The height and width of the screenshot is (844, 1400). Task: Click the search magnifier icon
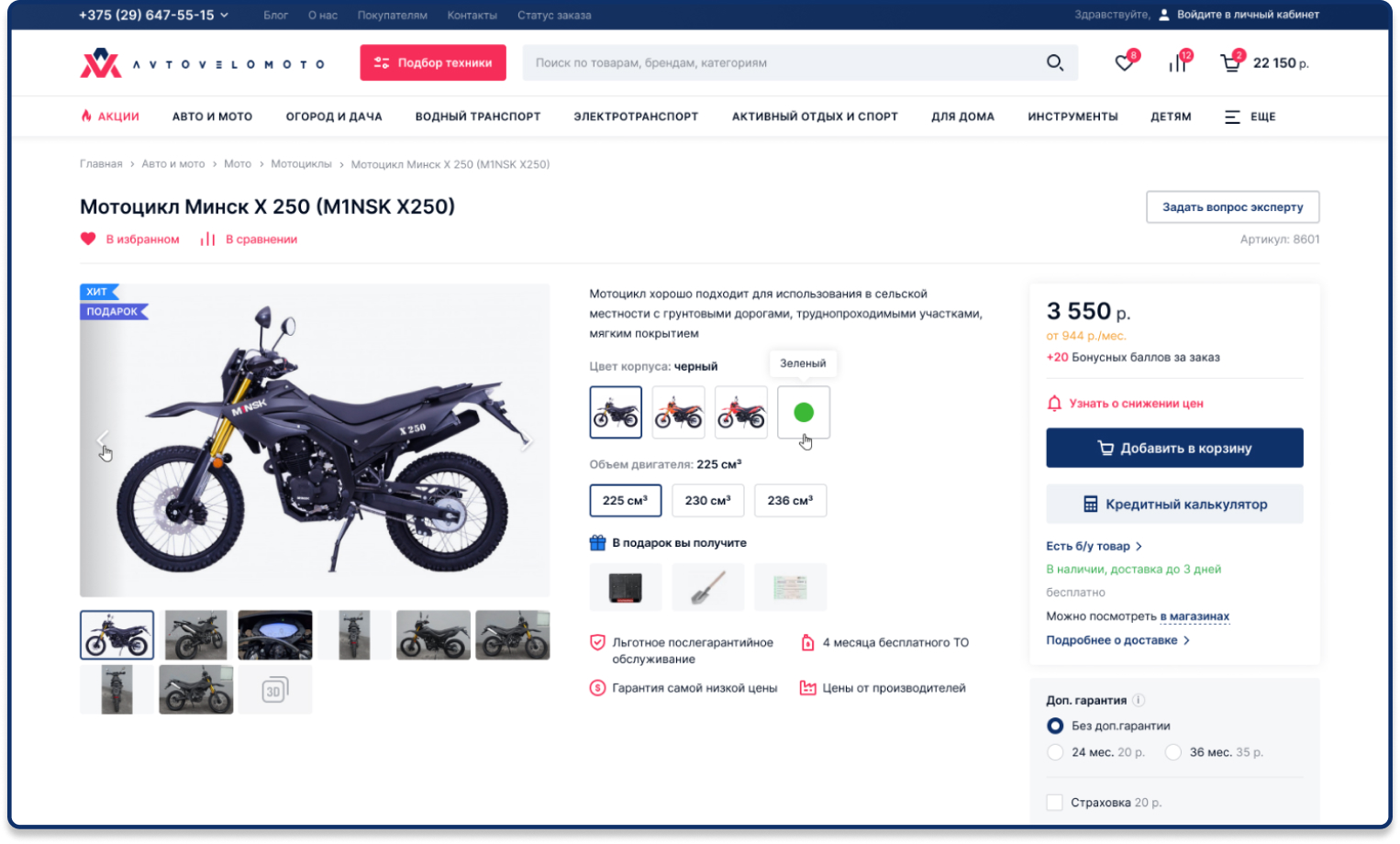(1055, 62)
